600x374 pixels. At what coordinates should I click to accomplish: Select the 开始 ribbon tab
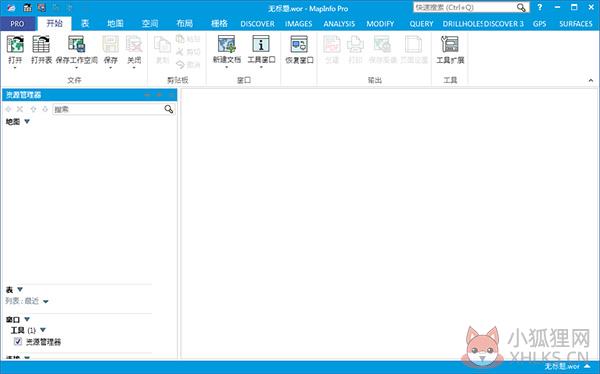[x=54, y=23]
